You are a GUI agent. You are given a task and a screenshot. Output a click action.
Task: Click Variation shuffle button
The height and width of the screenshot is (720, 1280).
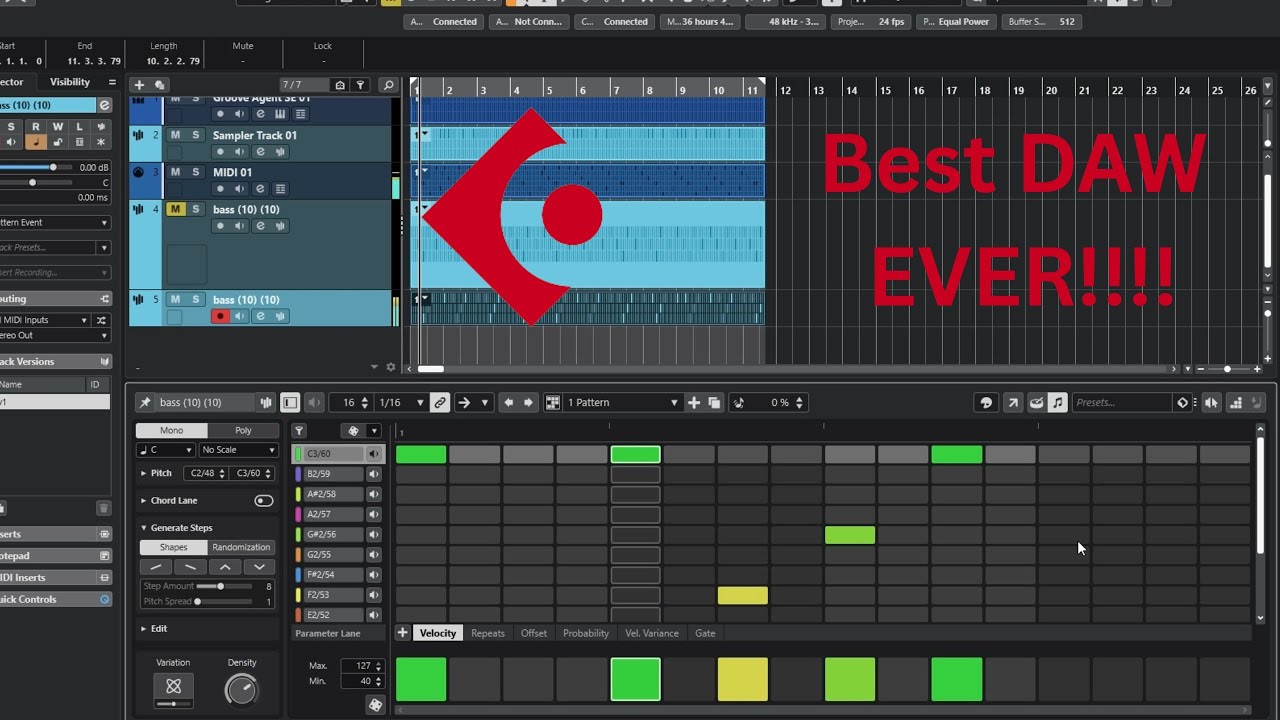[173, 686]
